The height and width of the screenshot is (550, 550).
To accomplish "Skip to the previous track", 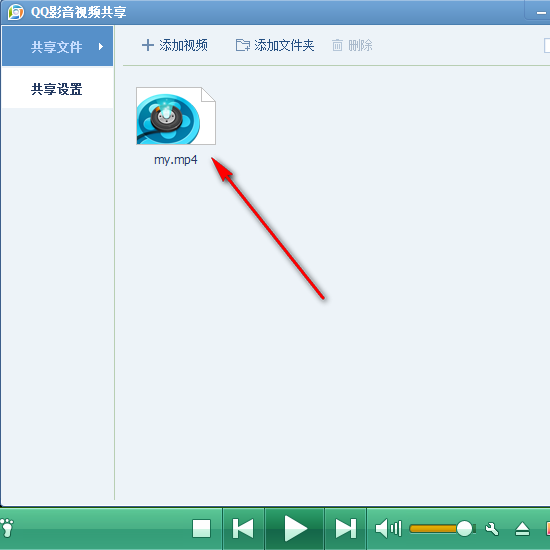I will pos(243,528).
